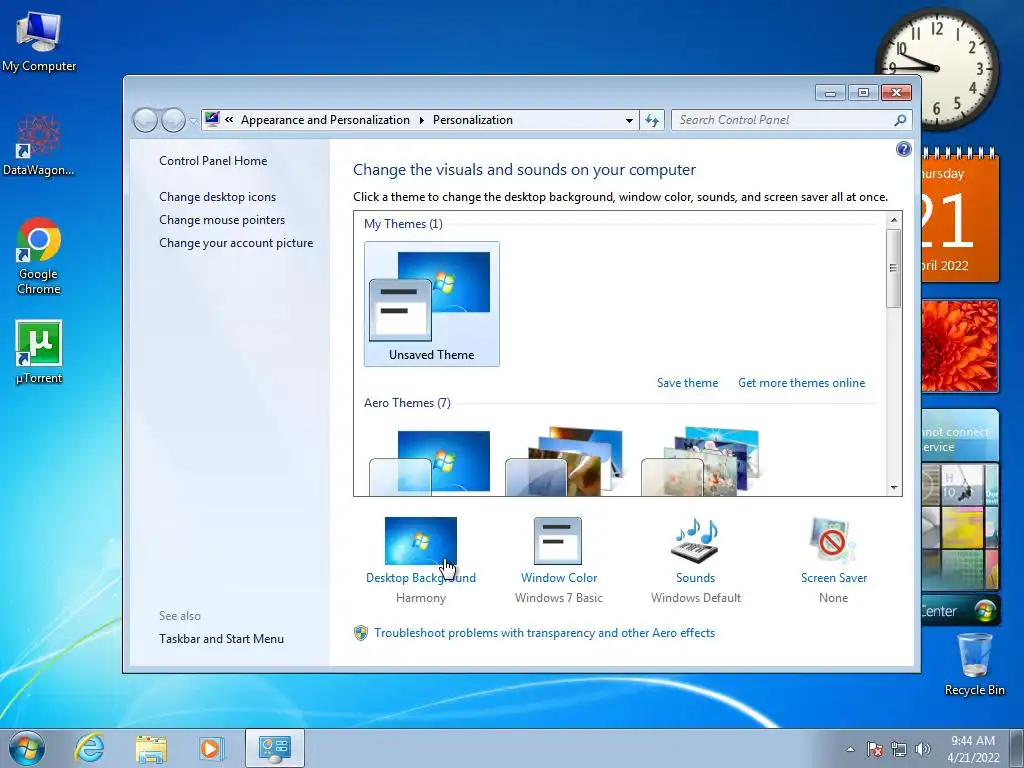Image resolution: width=1024 pixels, height=768 pixels.
Task: Click the taskbar clock showing 9:44 AM
Action: tap(973, 749)
